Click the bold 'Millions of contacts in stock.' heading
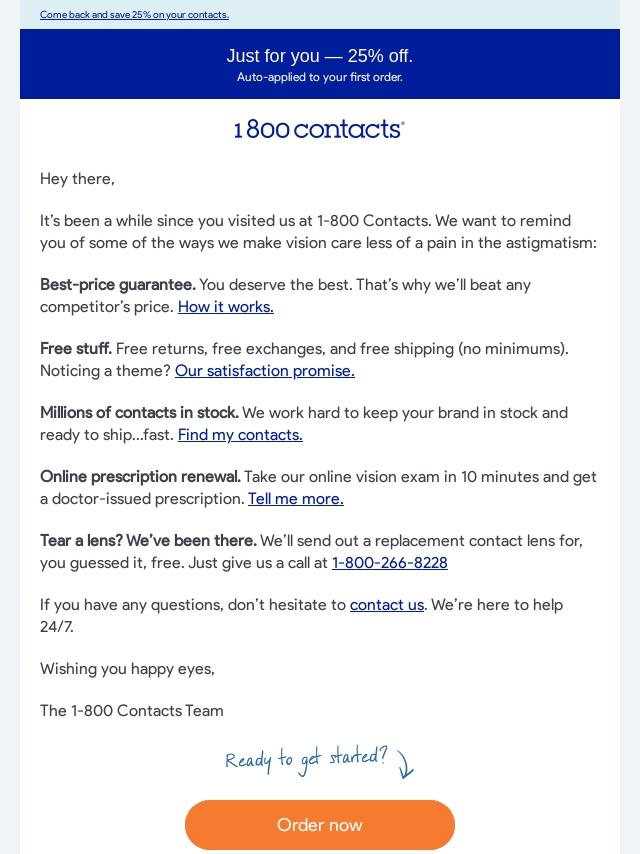Viewport: 640px width, 854px height. (x=139, y=413)
